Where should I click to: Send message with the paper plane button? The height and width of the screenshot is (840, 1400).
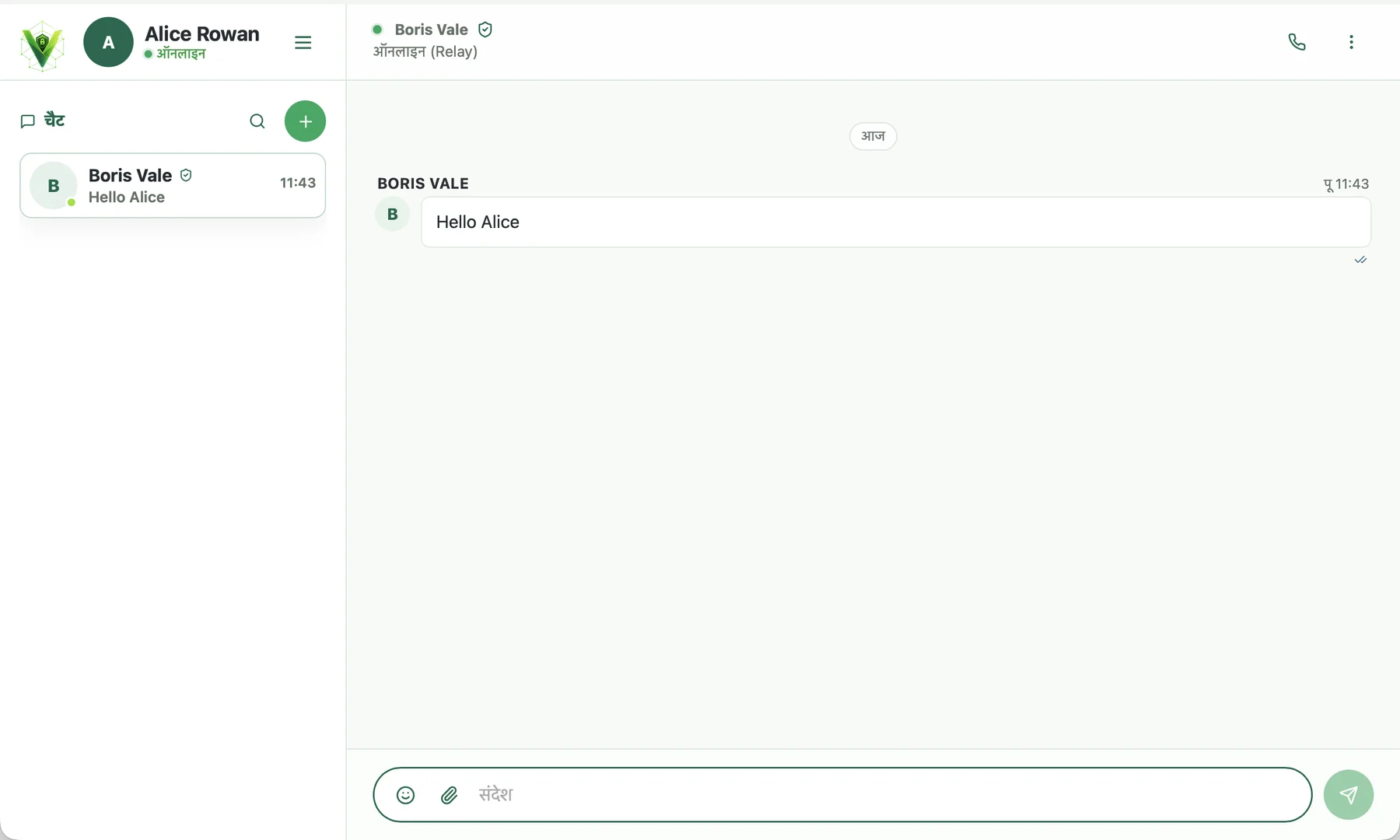(1349, 795)
